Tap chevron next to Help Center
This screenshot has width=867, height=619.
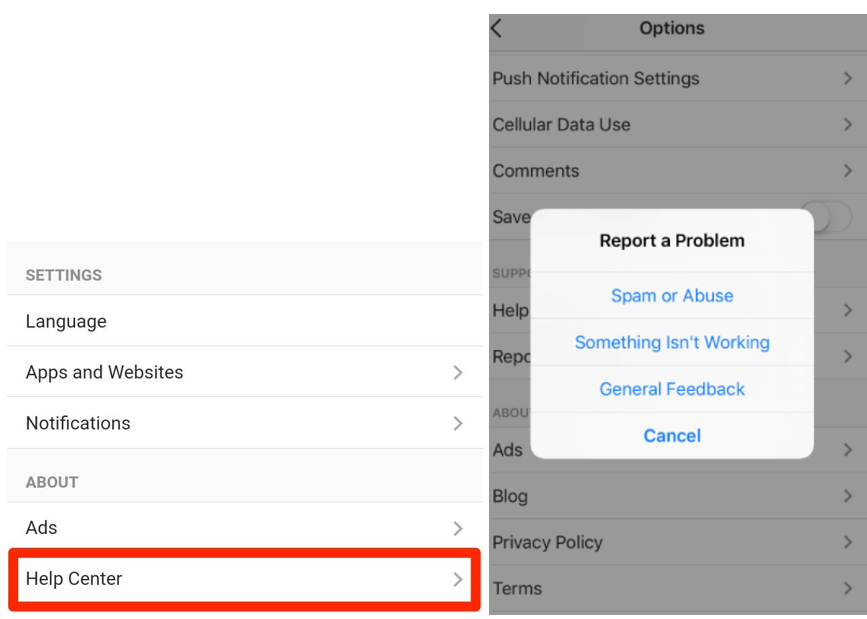[458, 579]
